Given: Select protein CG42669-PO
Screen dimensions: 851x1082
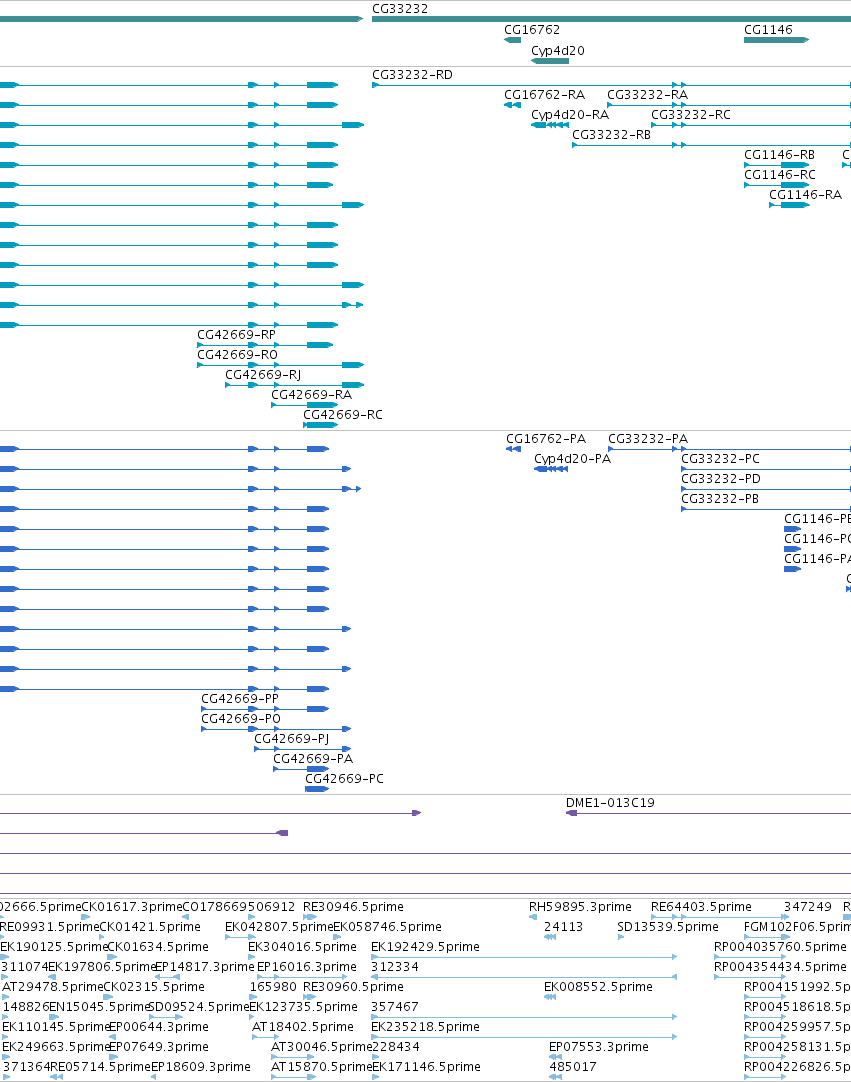Looking at the screenshot, I should (x=240, y=719).
